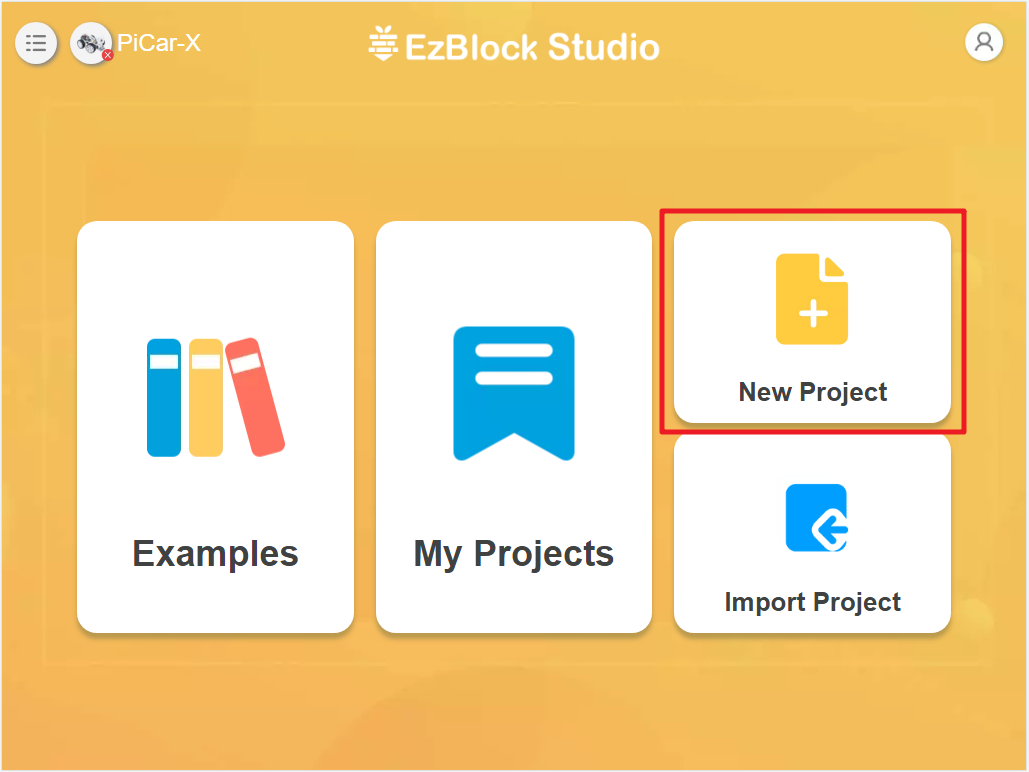Image resolution: width=1029 pixels, height=772 pixels.
Task: Open the hamburger list menu
Action: [x=36, y=44]
